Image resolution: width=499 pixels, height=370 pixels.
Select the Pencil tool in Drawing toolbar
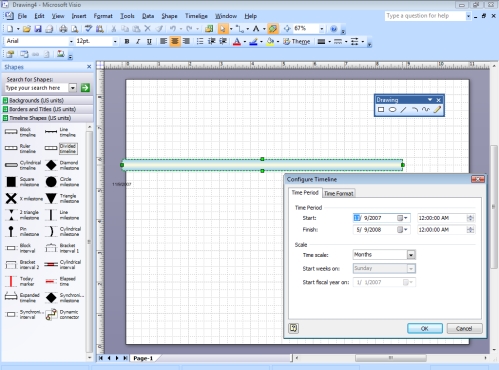coord(437,110)
